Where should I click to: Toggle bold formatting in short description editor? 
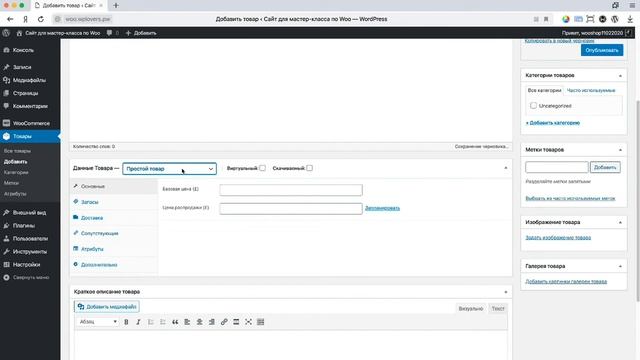(x=126, y=322)
